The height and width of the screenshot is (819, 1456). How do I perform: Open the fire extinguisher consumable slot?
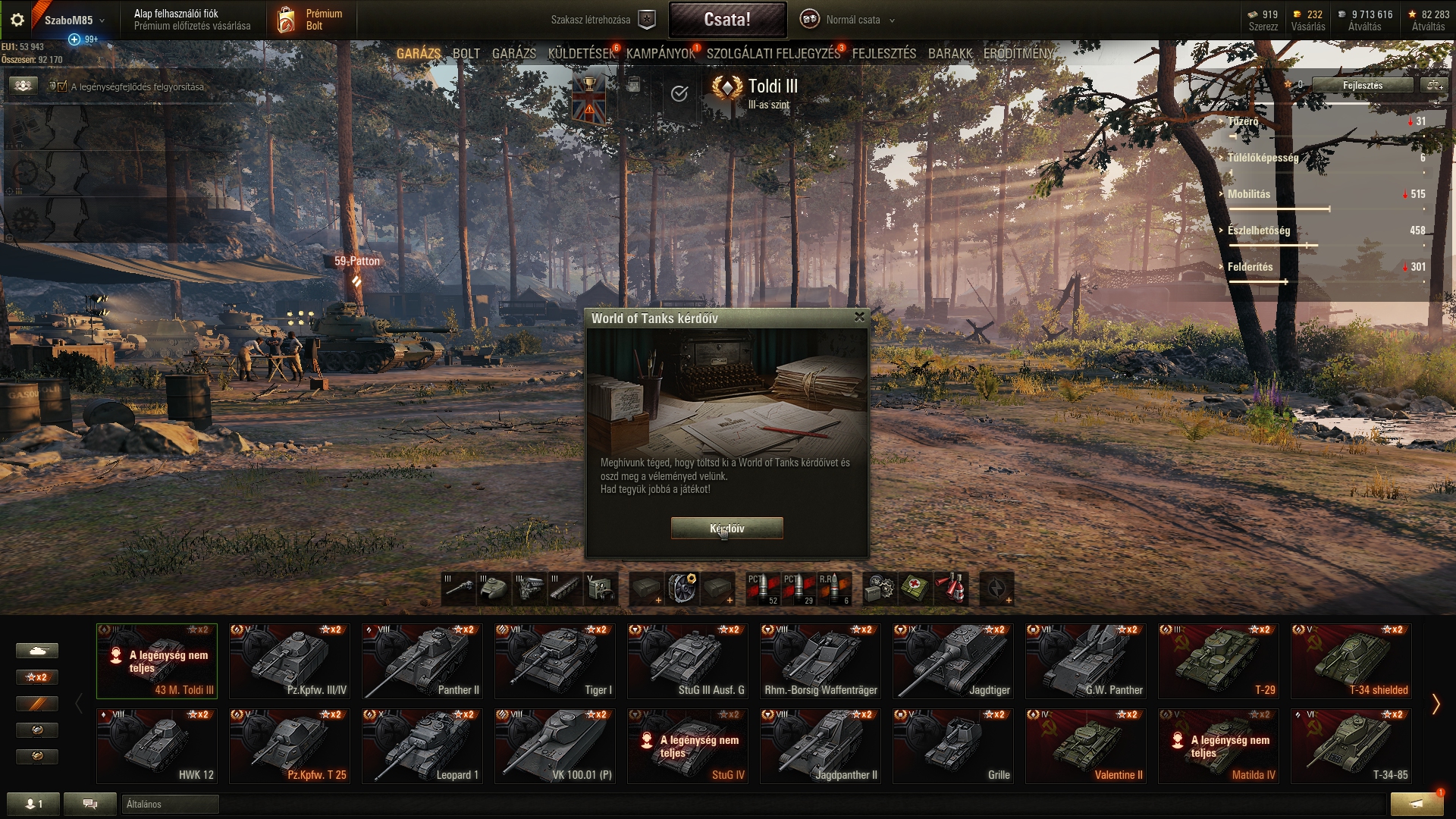coord(951,588)
